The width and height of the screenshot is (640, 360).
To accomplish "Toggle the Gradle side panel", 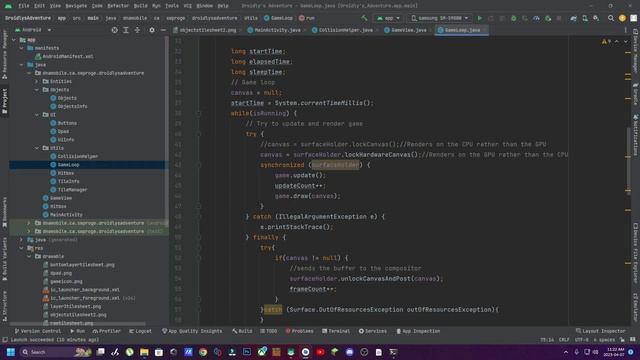I will (x=636, y=94).
